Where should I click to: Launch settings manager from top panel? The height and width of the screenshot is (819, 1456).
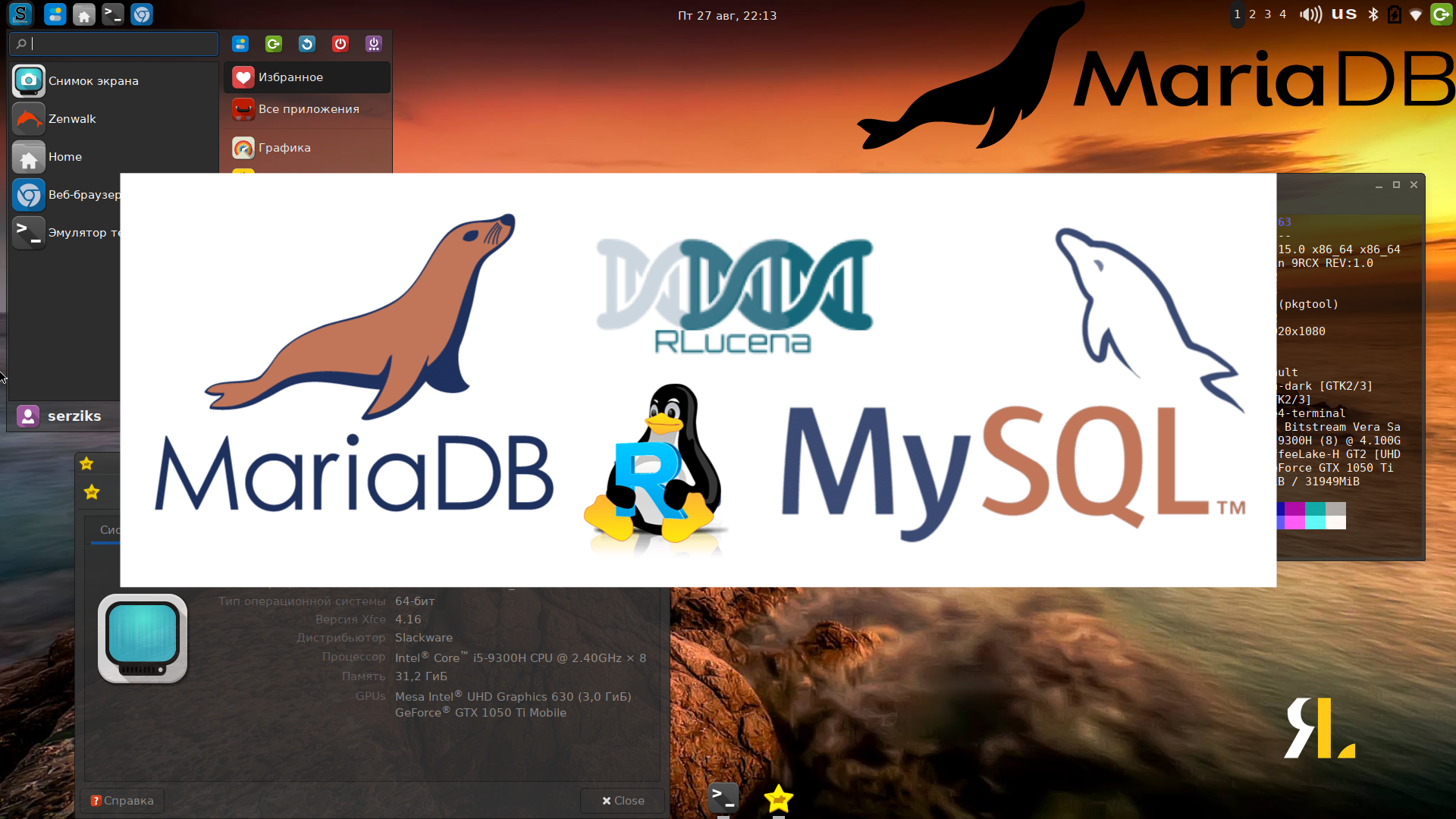click(55, 14)
